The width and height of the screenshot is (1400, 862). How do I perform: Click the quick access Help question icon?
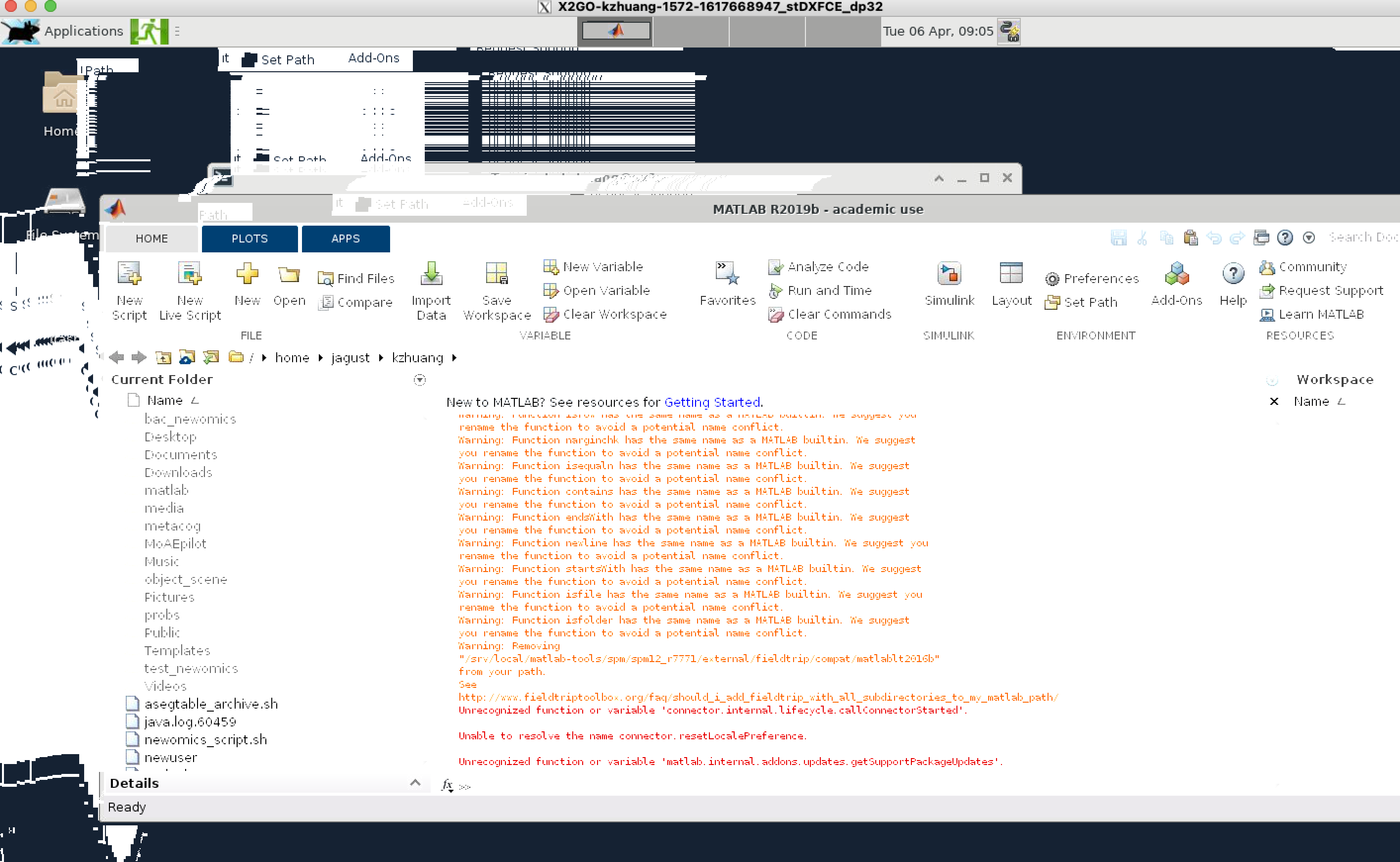point(1285,237)
